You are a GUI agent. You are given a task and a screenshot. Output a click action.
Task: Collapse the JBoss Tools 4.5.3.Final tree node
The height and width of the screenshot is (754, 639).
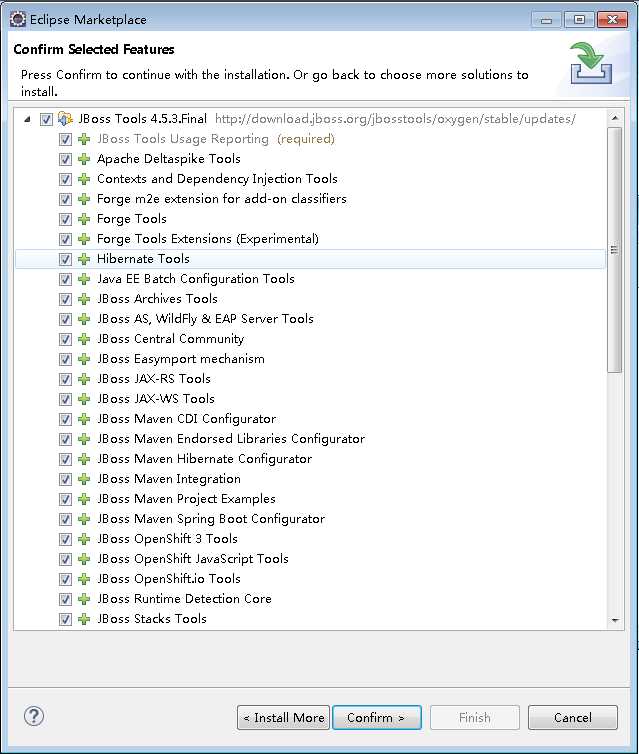27,119
